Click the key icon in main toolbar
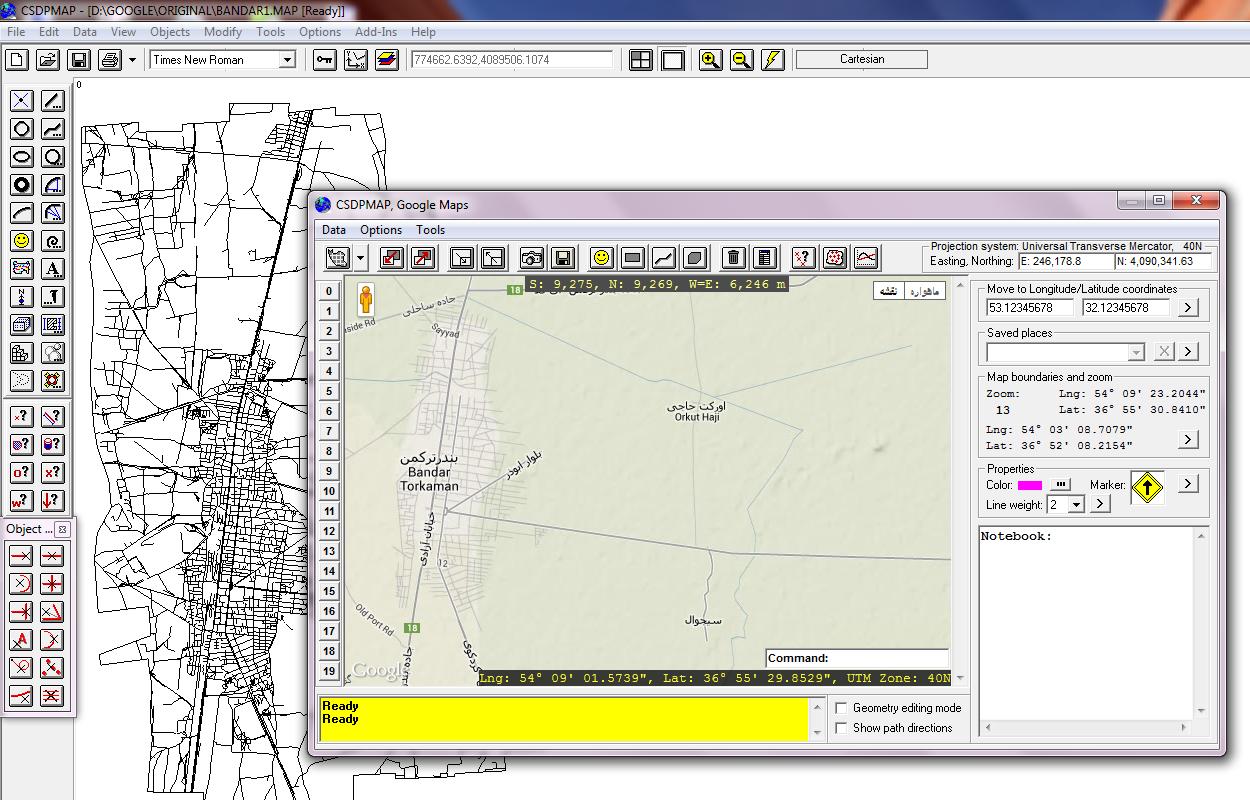1250x800 pixels. tap(324, 60)
